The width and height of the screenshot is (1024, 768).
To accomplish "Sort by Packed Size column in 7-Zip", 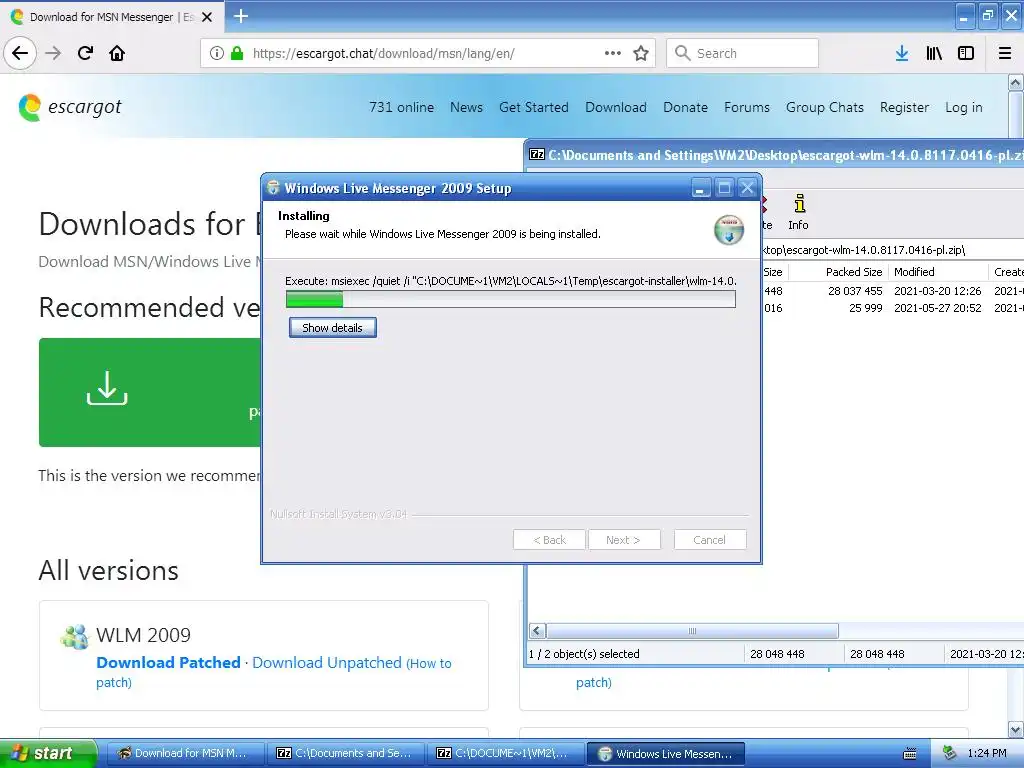I will tap(837, 272).
